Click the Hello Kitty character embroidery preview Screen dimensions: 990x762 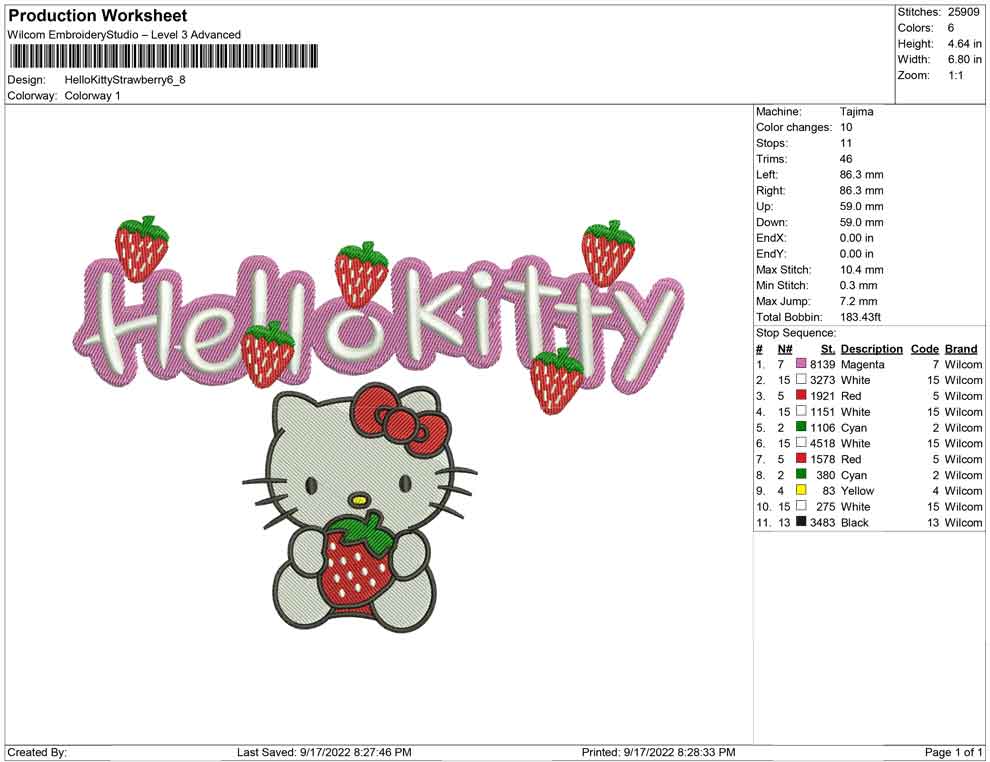pyautogui.click(x=359, y=508)
